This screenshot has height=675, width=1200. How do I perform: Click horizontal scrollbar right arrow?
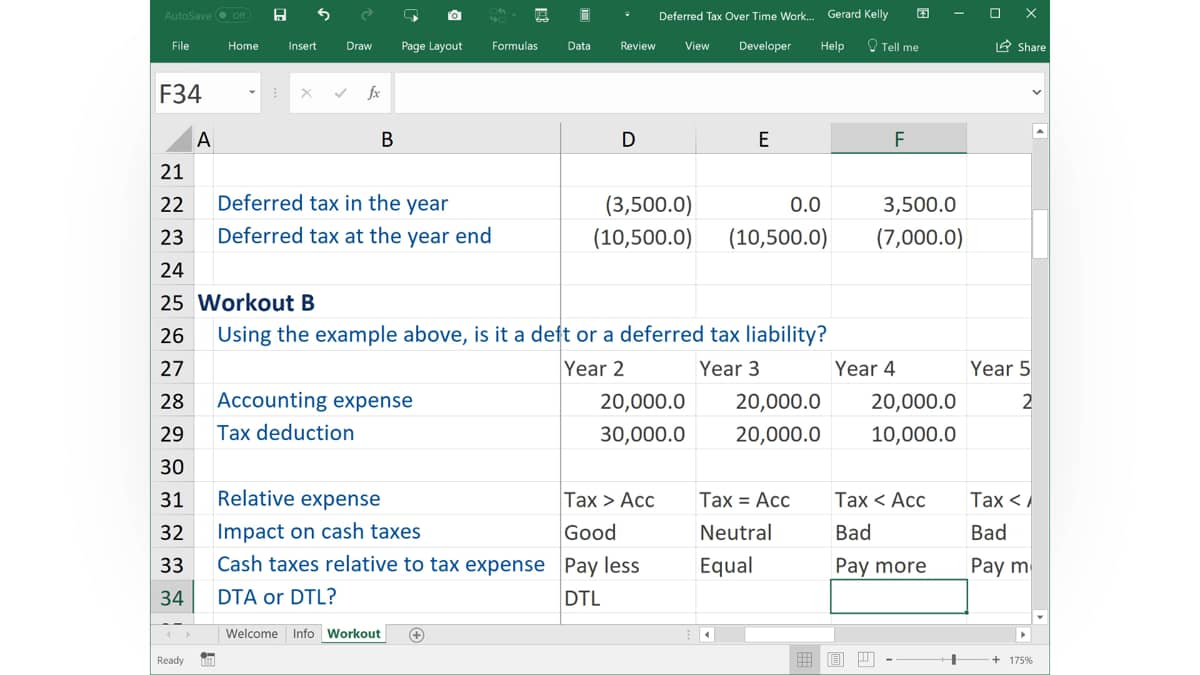click(x=1022, y=634)
